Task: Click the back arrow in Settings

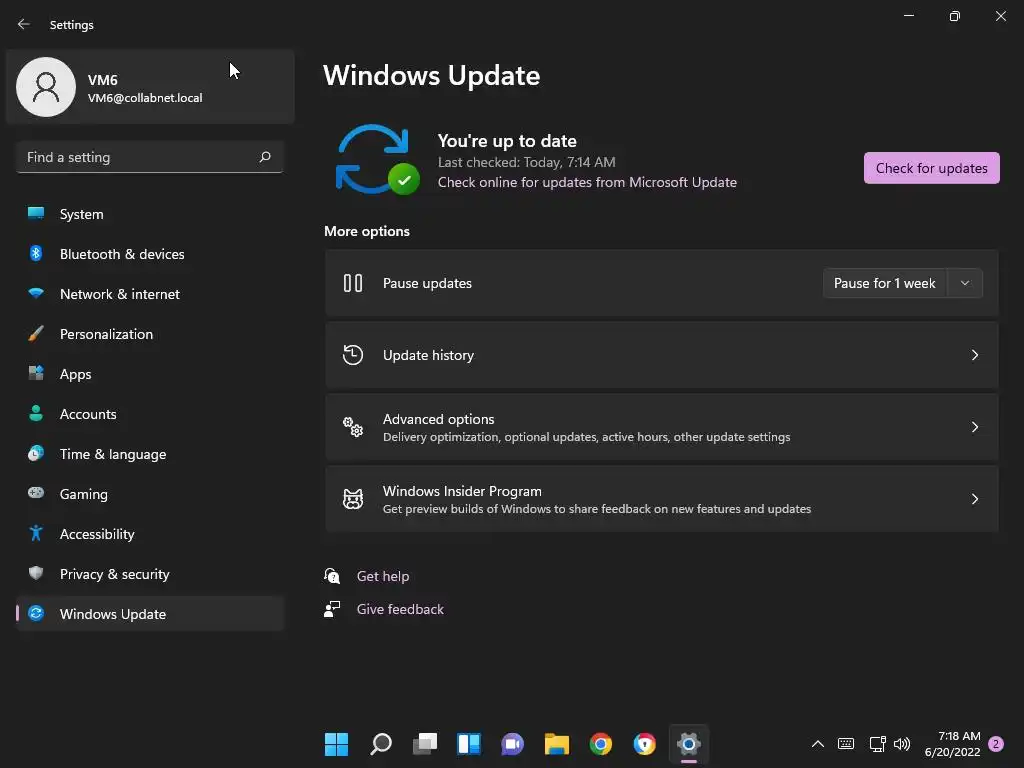Action: [x=24, y=24]
